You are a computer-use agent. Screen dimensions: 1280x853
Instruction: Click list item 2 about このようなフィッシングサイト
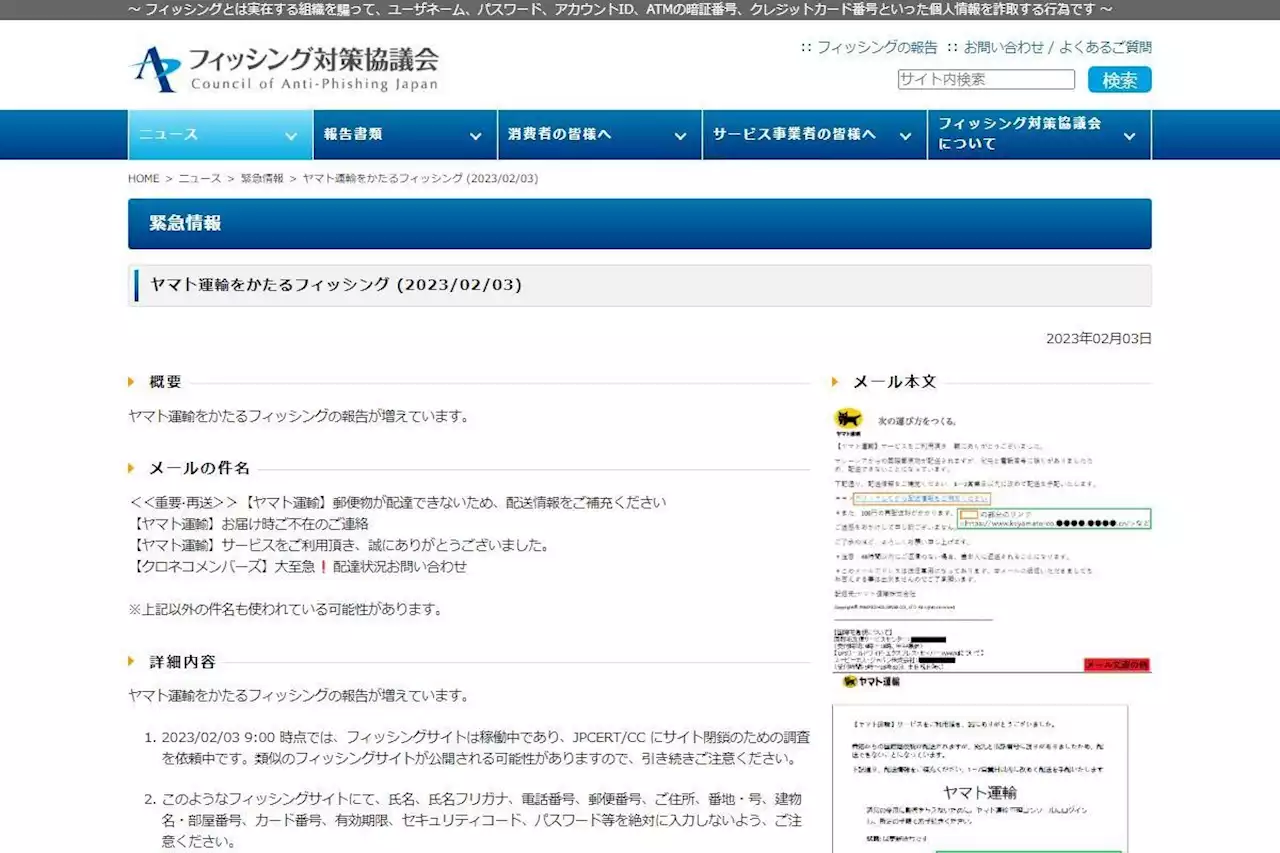[x=482, y=820]
